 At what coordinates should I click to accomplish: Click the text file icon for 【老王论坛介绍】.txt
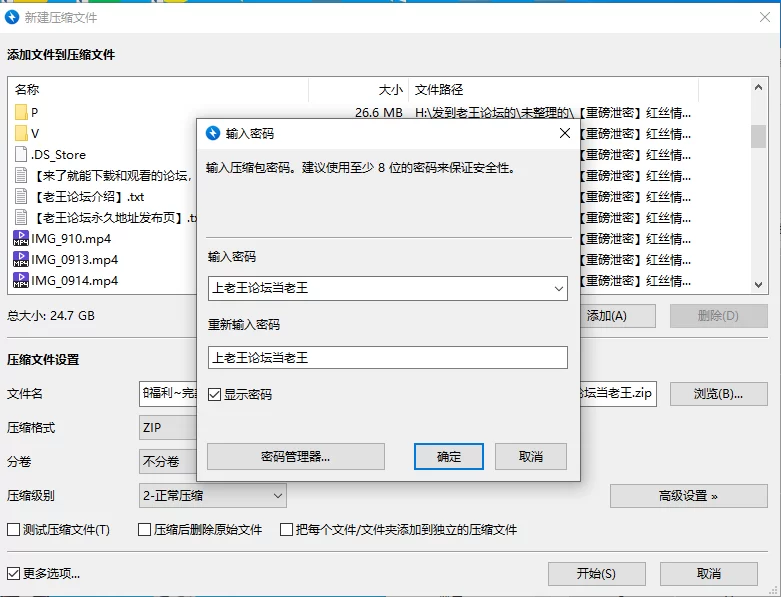[21, 196]
